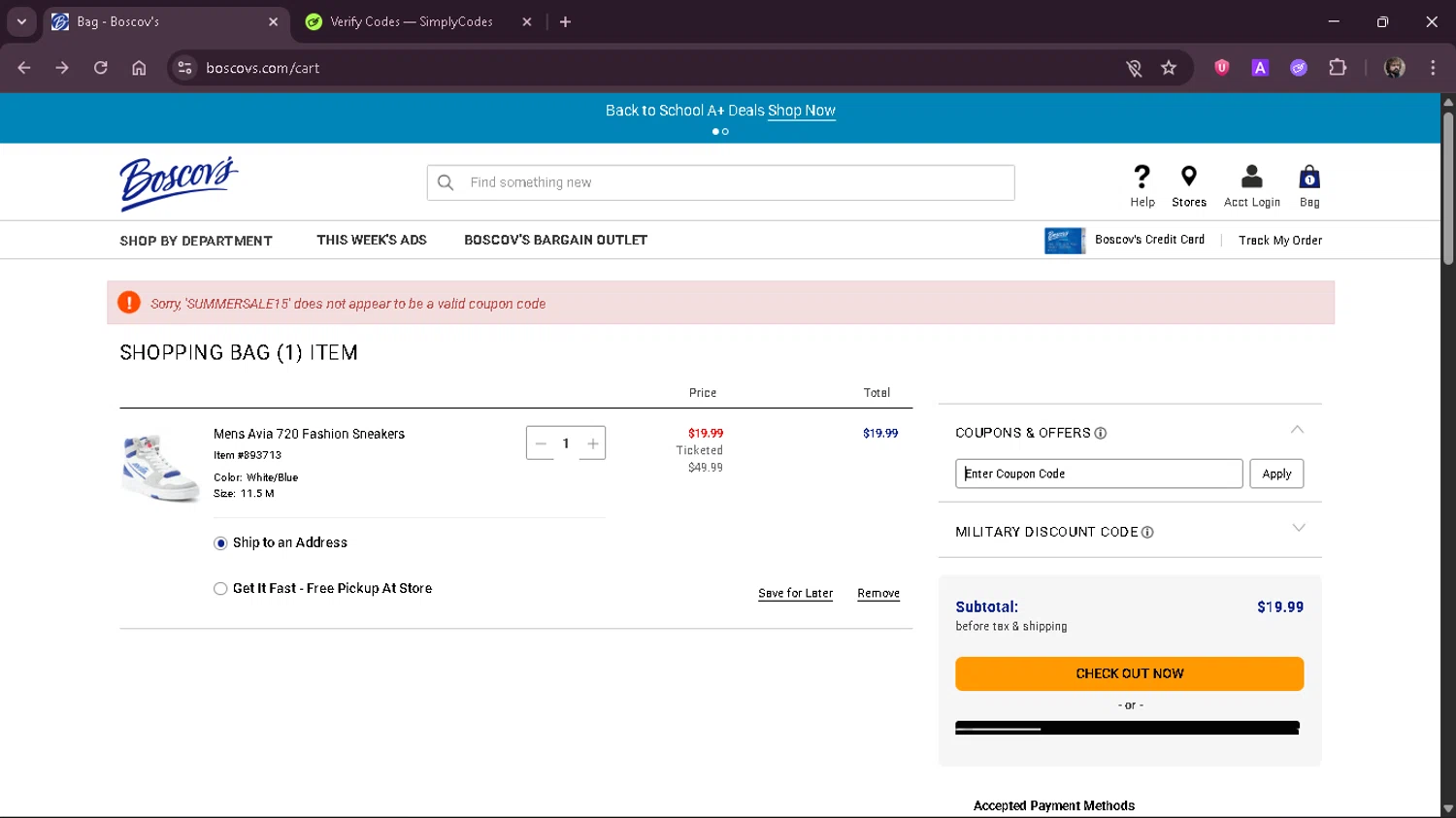This screenshot has width=1456, height=818.
Task: Expand the Military Discount Code section
Action: 1299,529
